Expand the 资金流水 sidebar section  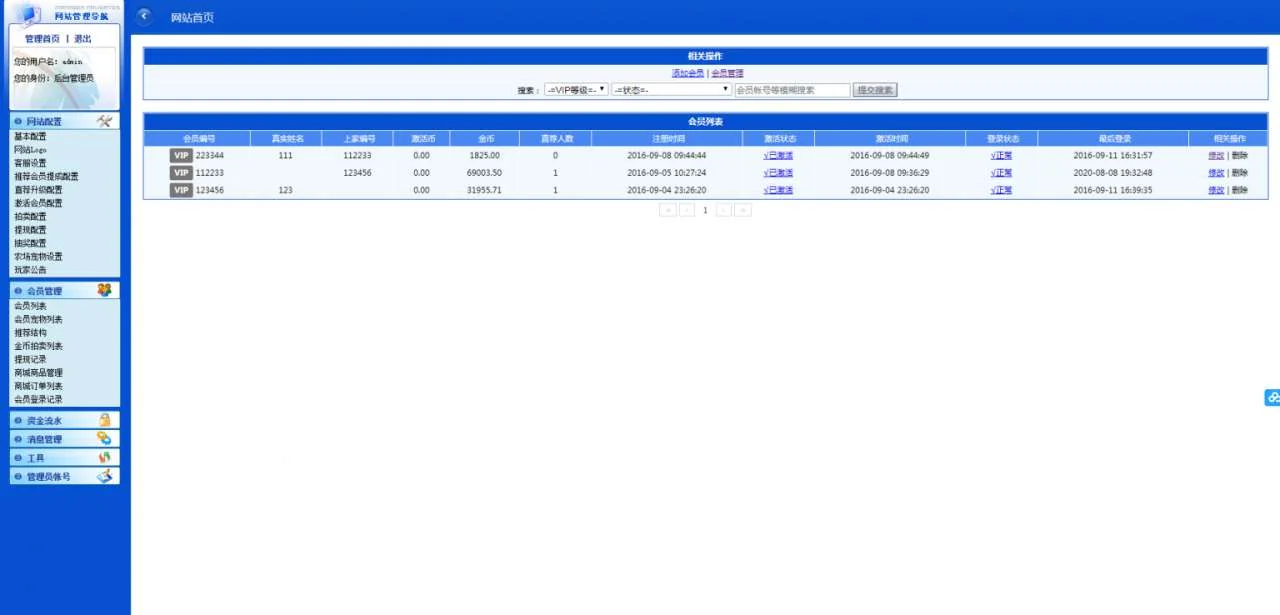44,421
